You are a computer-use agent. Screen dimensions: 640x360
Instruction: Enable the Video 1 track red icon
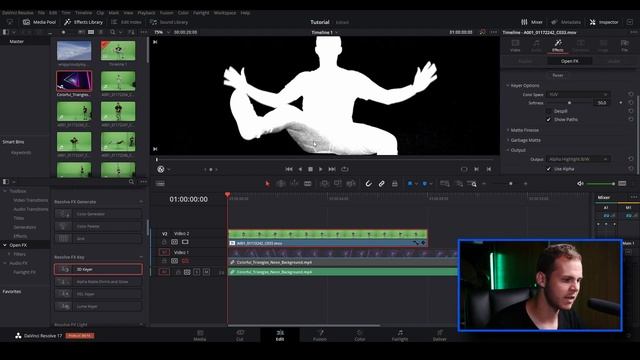[185, 261]
